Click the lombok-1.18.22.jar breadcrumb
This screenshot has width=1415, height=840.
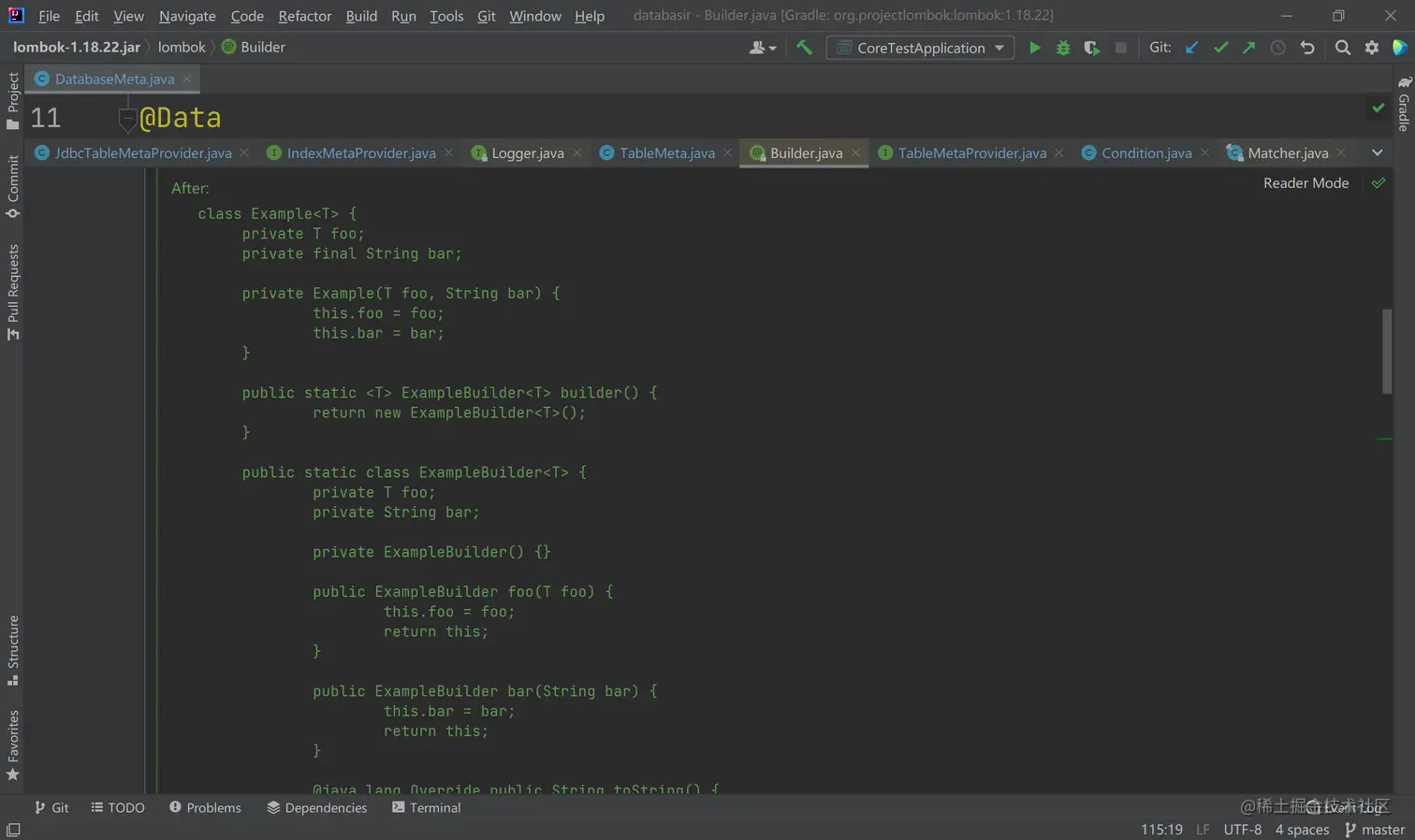click(77, 47)
